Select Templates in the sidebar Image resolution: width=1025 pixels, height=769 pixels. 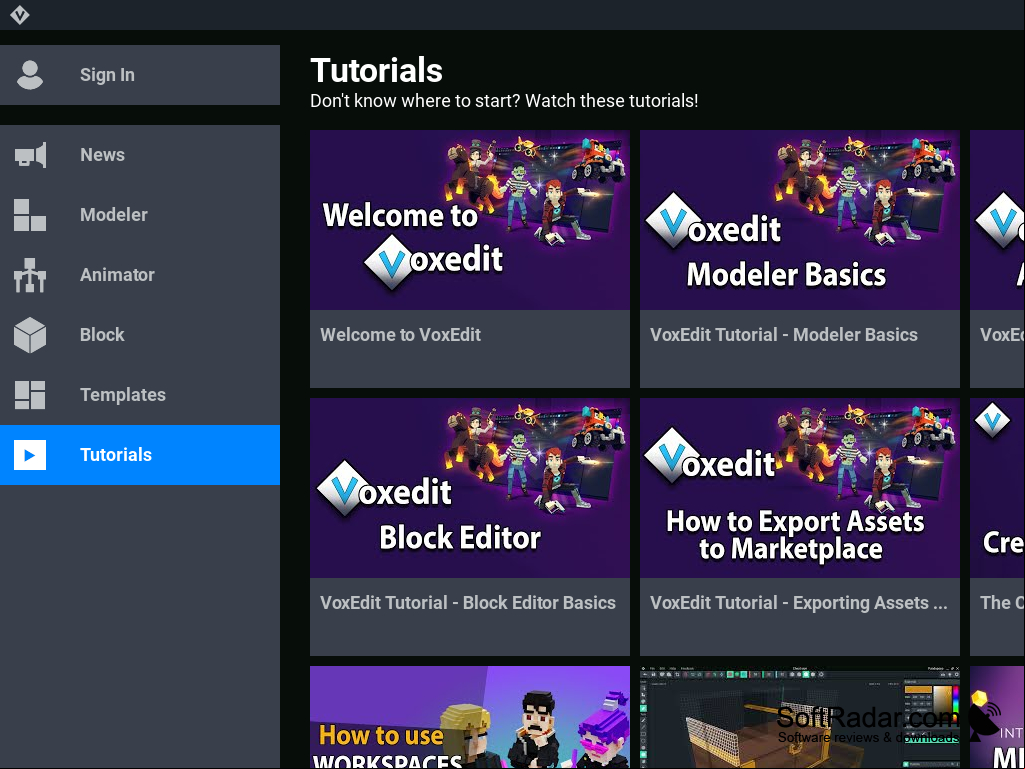(140, 395)
